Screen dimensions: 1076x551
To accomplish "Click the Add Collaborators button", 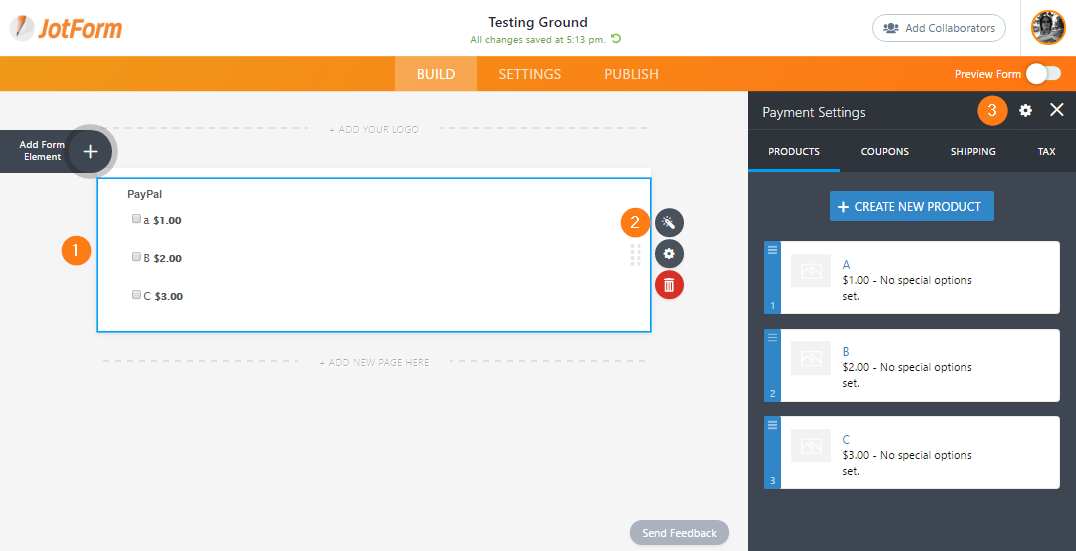I will pos(939,28).
